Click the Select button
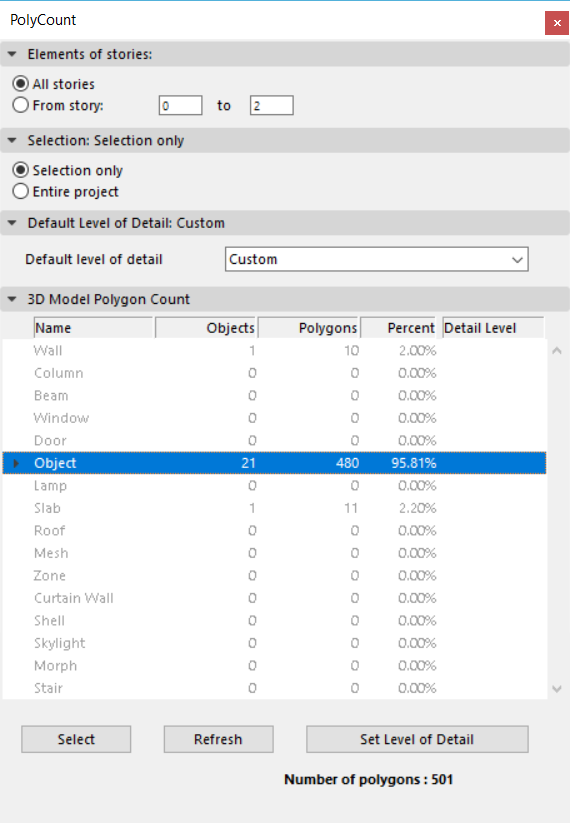 (x=76, y=739)
